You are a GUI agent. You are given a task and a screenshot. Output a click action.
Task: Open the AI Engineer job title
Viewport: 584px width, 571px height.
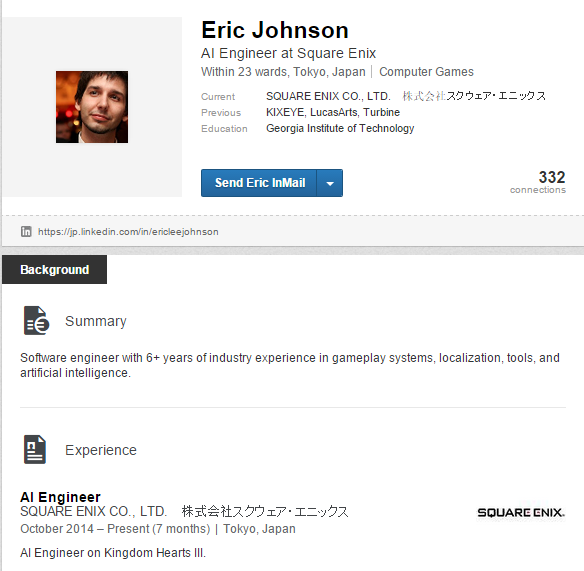tap(60, 497)
